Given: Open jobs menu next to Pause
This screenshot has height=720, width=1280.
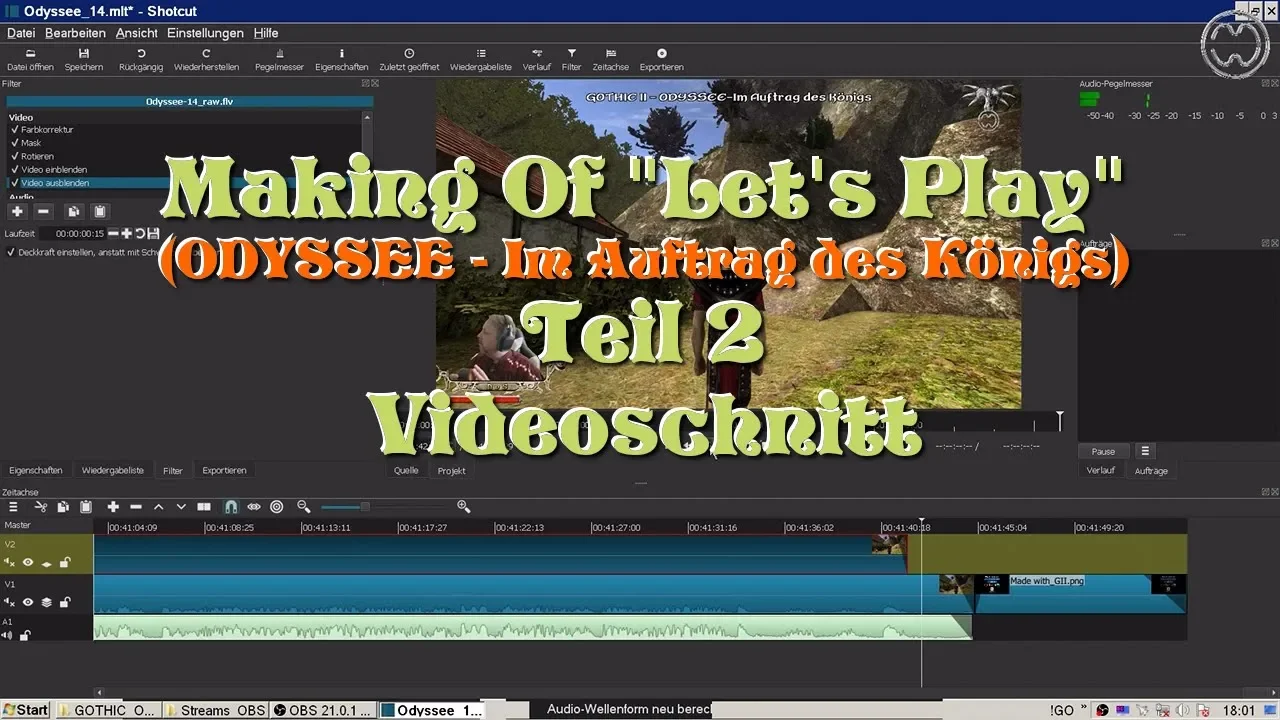Looking at the screenshot, I should click(x=1145, y=451).
